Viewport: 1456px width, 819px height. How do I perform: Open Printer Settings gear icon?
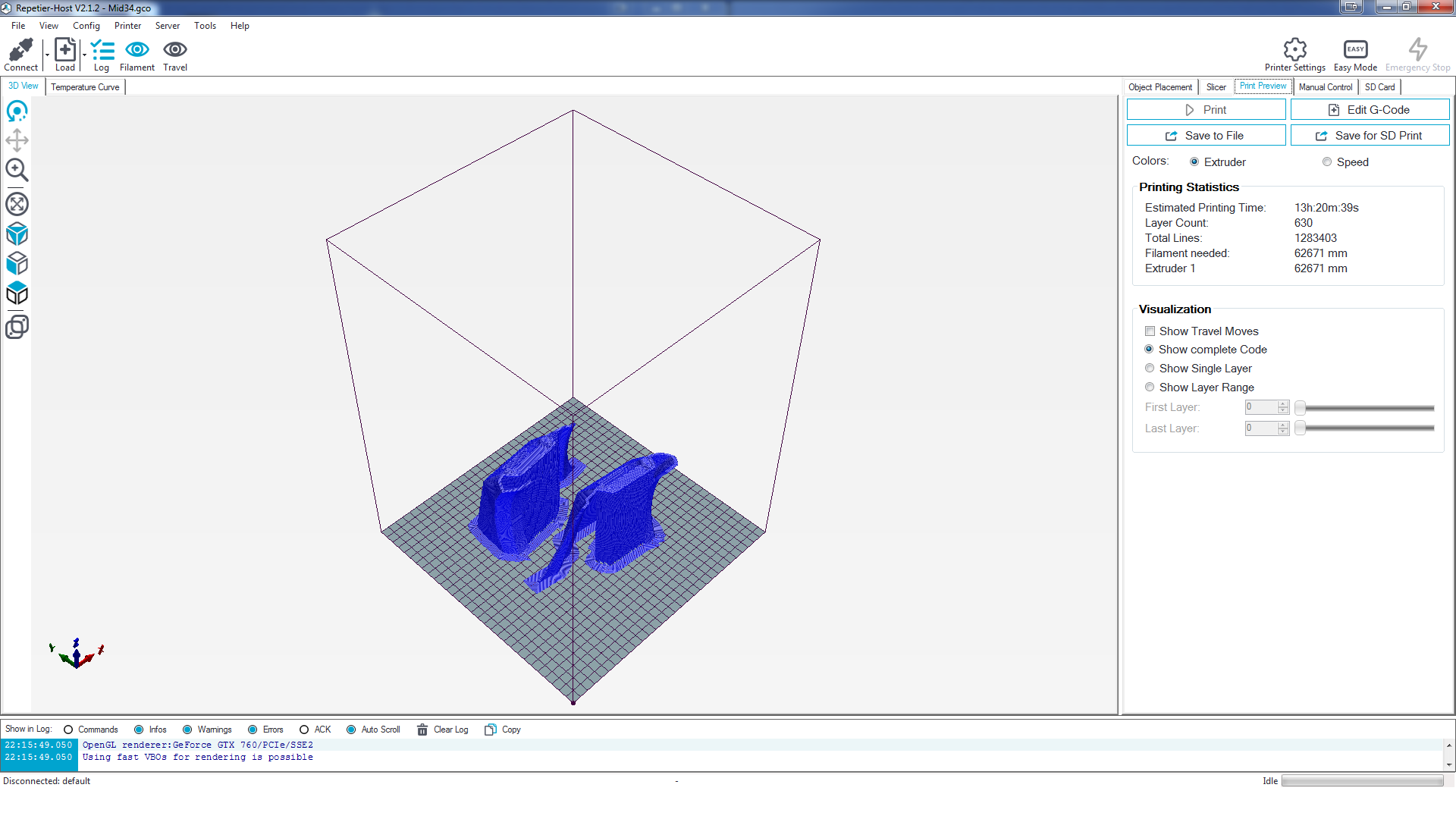coord(1294,50)
